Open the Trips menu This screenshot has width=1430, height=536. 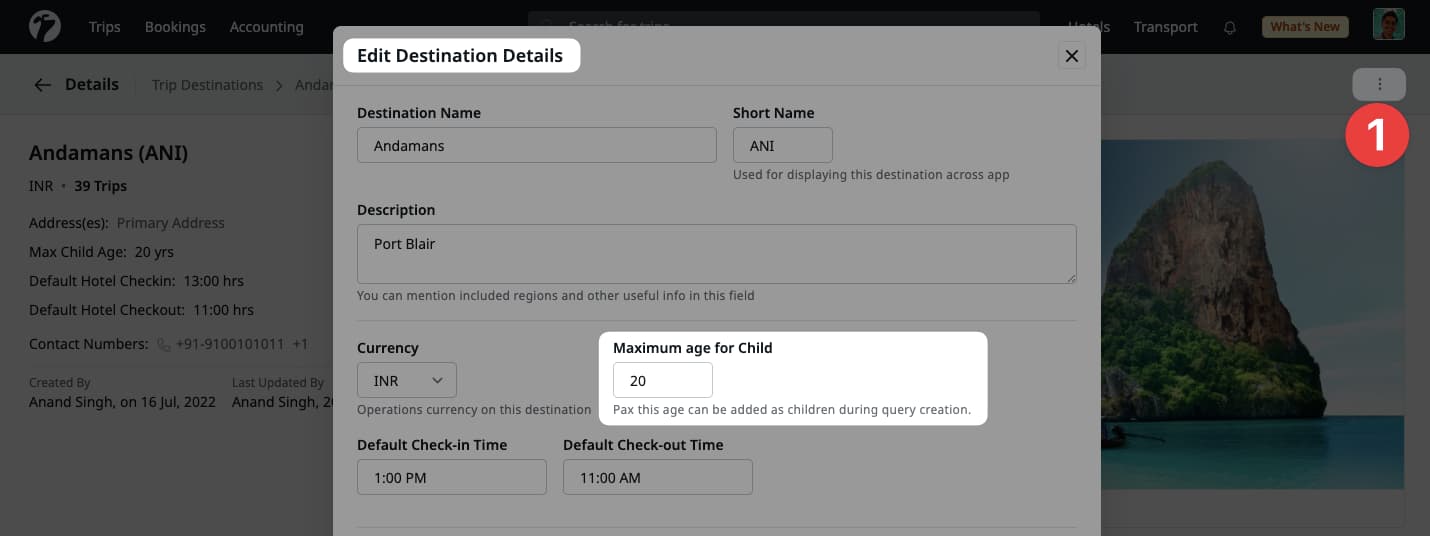(104, 27)
